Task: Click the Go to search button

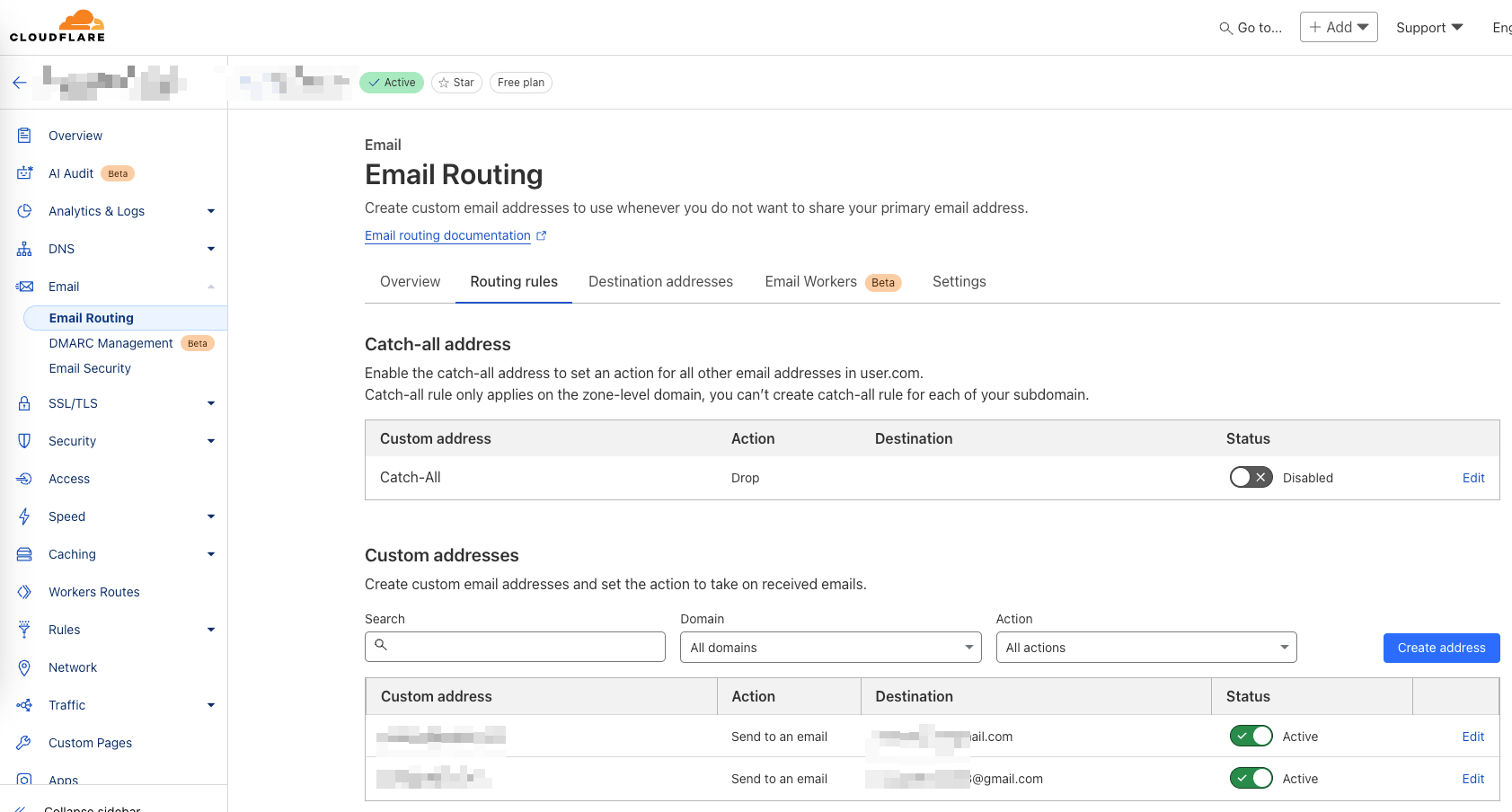Action: 1251,28
